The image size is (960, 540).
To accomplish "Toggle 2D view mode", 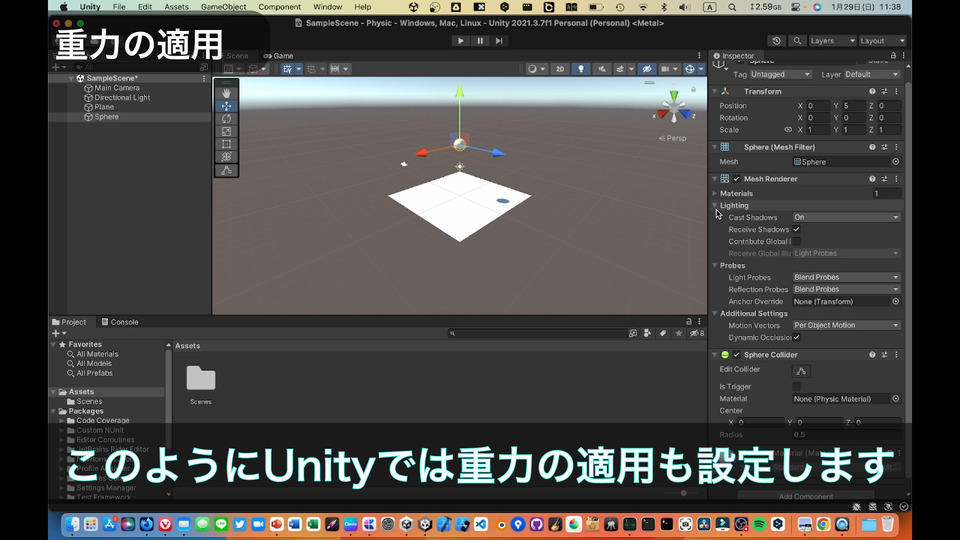I will coord(560,69).
